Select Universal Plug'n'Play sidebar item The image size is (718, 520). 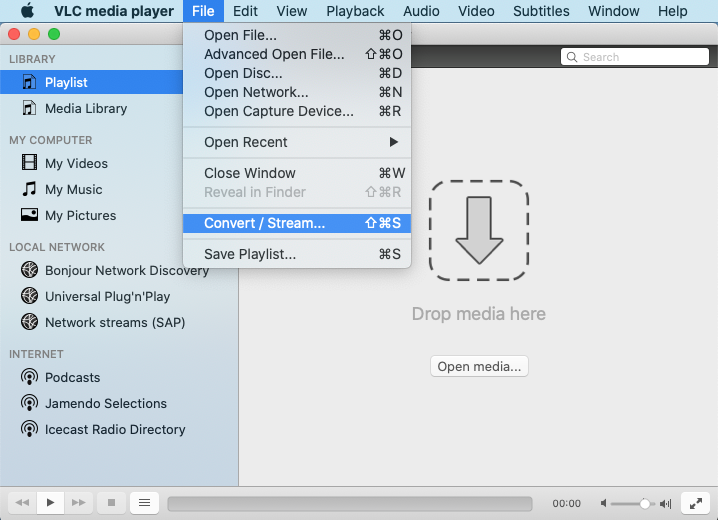coord(119,296)
